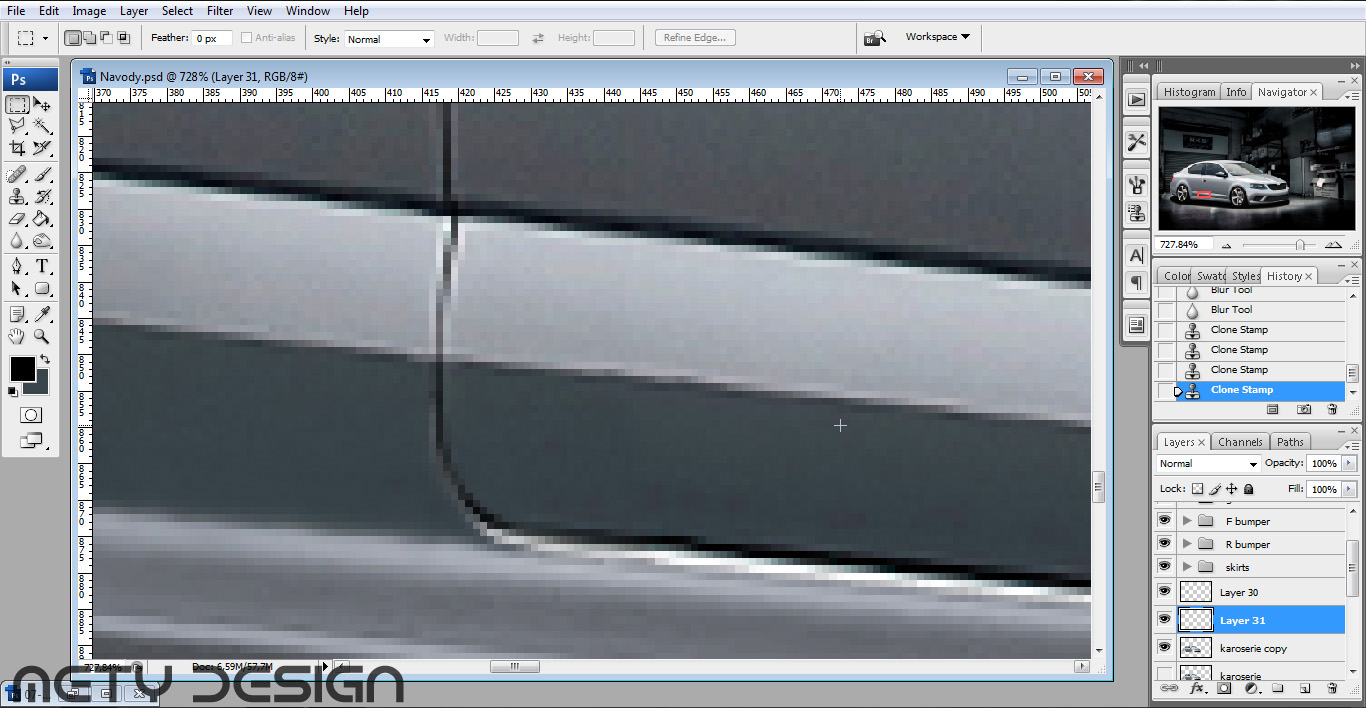Select the Move tool
The width and height of the screenshot is (1366, 708).
(42, 104)
